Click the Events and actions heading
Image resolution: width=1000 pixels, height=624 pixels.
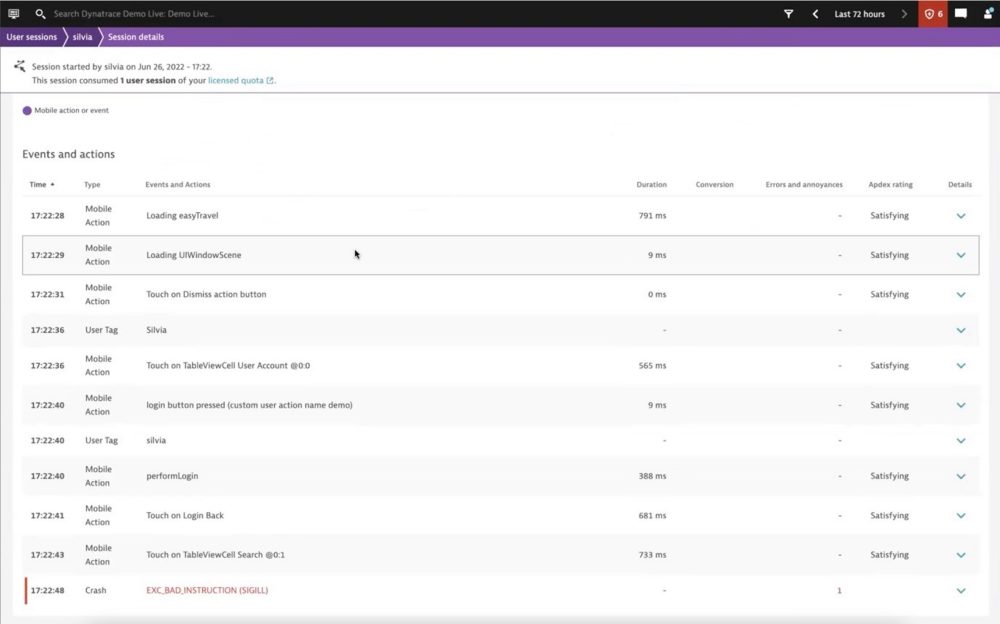(68, 154)
